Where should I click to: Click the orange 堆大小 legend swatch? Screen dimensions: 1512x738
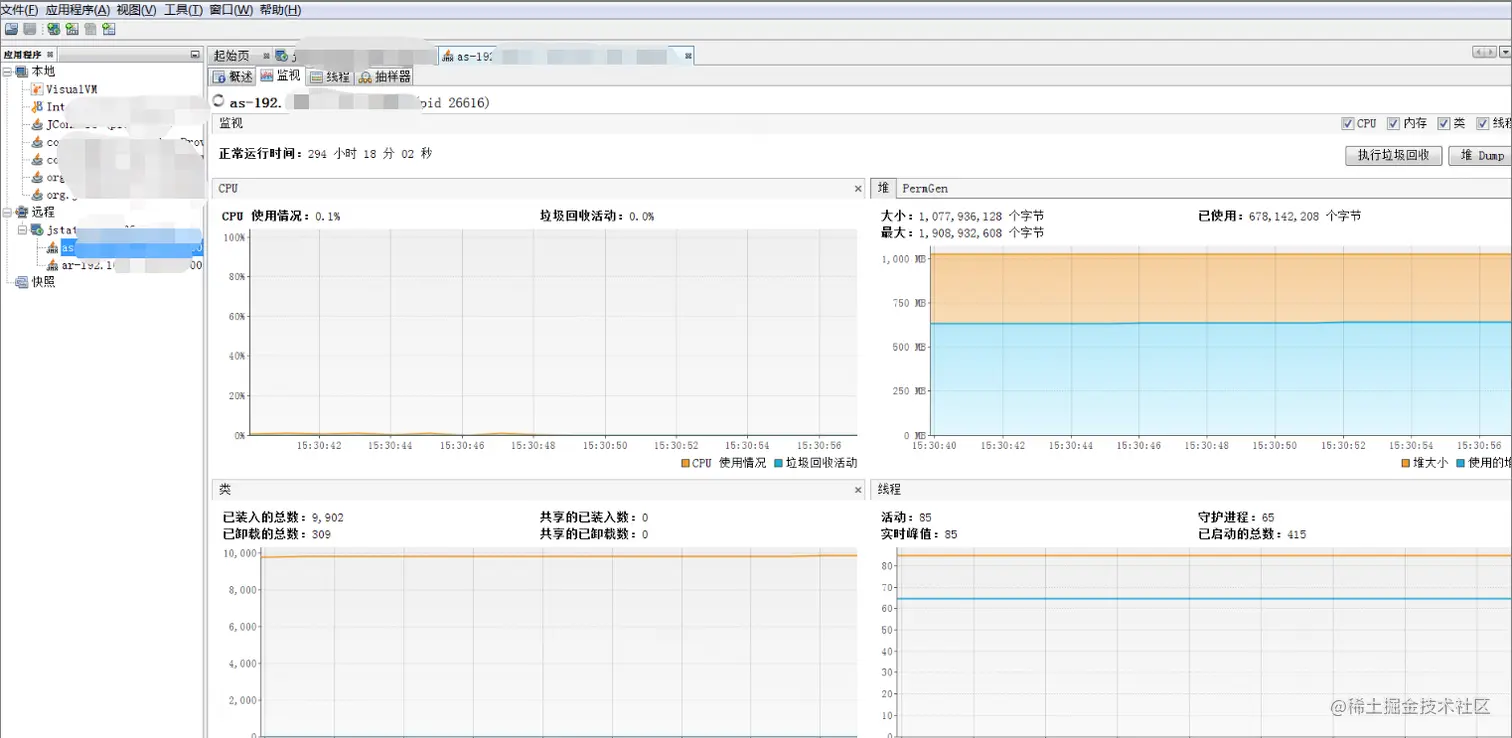[x=1406, y=463]
